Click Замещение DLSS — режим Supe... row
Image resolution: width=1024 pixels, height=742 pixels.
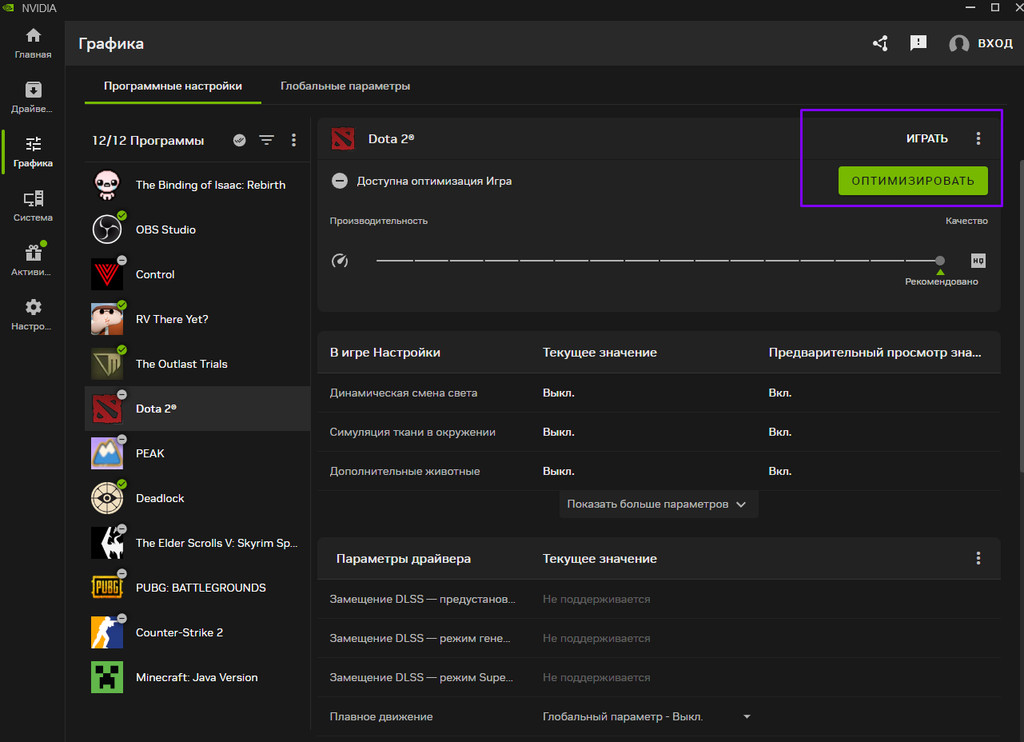659,677
